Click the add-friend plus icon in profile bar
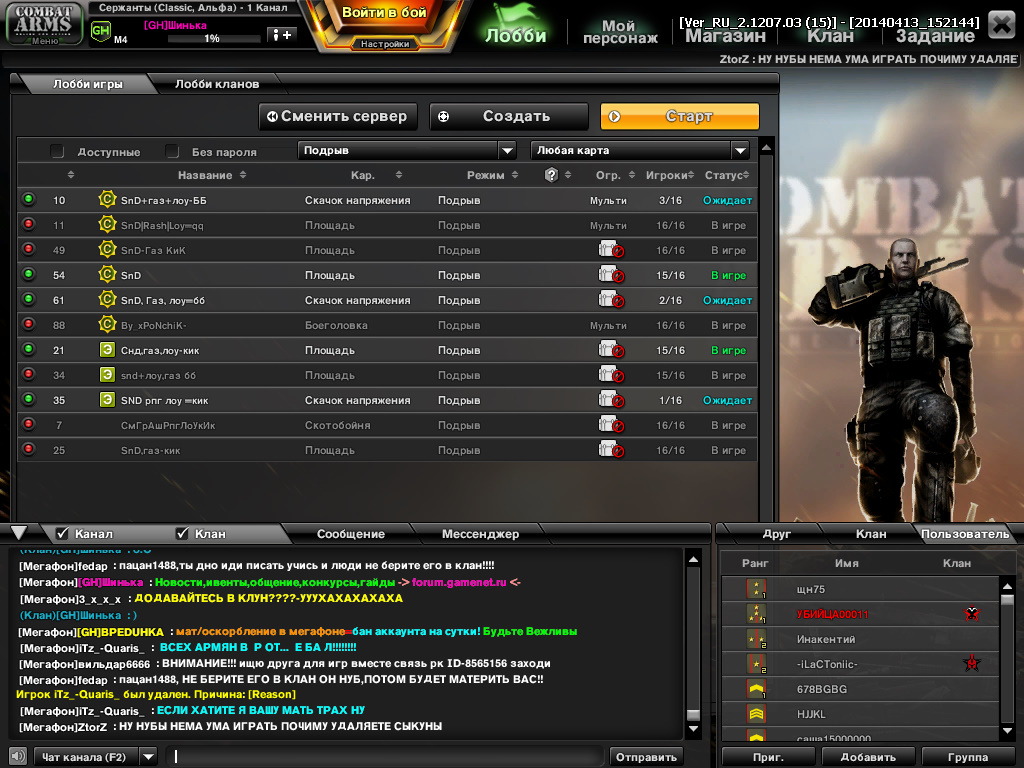1024x768 pixels. click(x=282, y=35)
